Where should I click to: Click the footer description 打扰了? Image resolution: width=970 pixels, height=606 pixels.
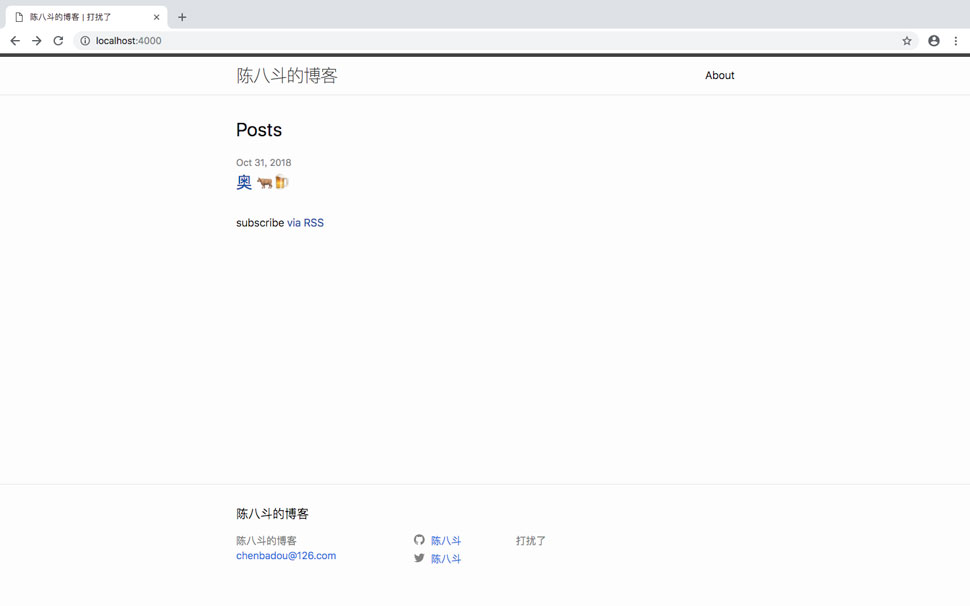point(531,540)
